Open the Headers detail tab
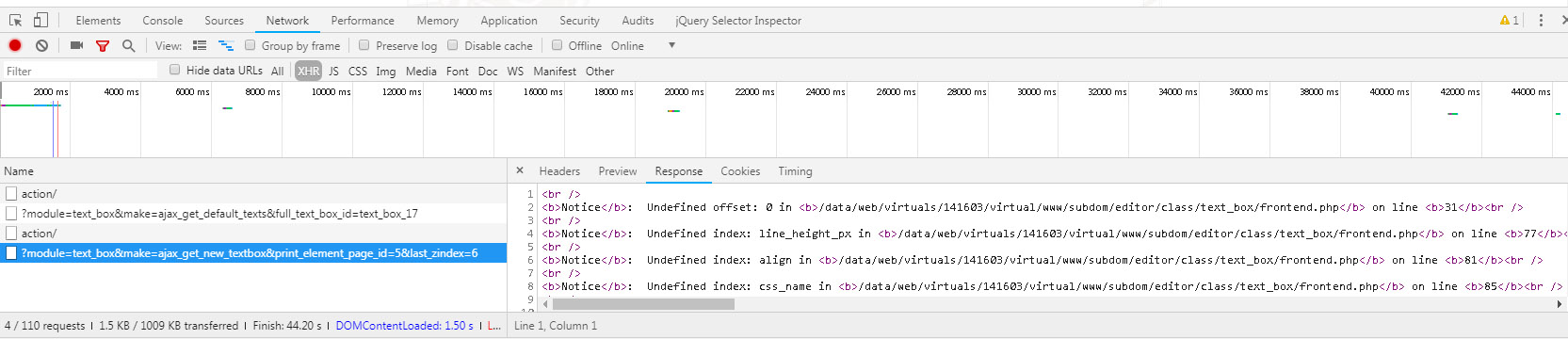 tap(559, 170)
